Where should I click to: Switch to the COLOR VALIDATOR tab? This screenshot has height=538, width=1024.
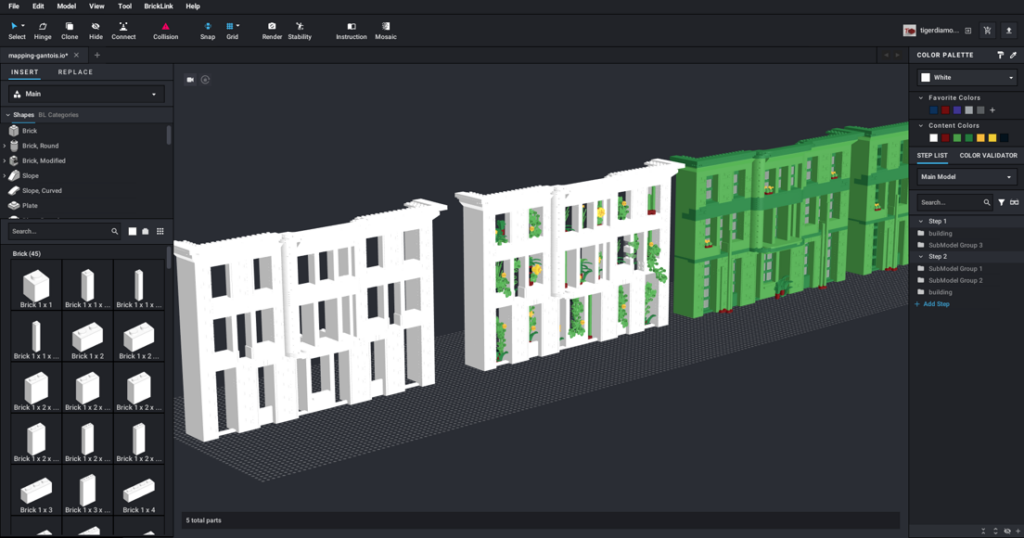(988, 155)
